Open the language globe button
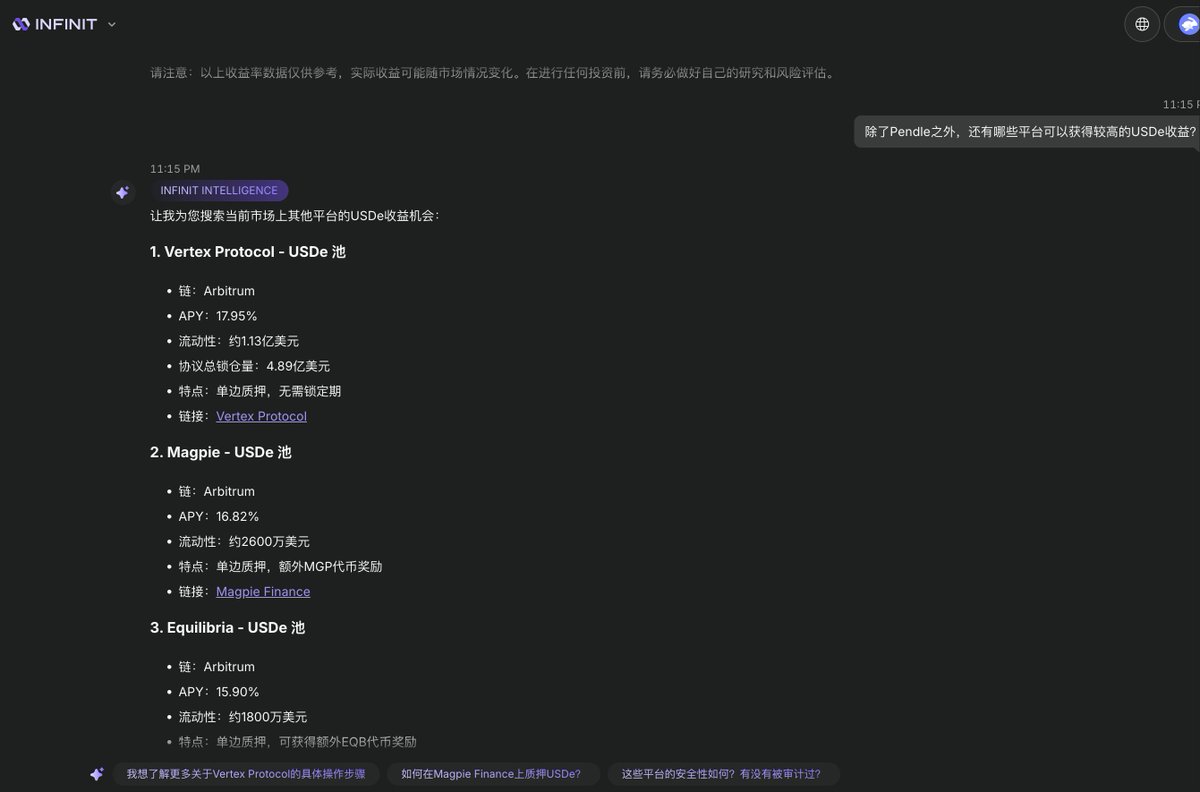 (x=1142, y=24)
